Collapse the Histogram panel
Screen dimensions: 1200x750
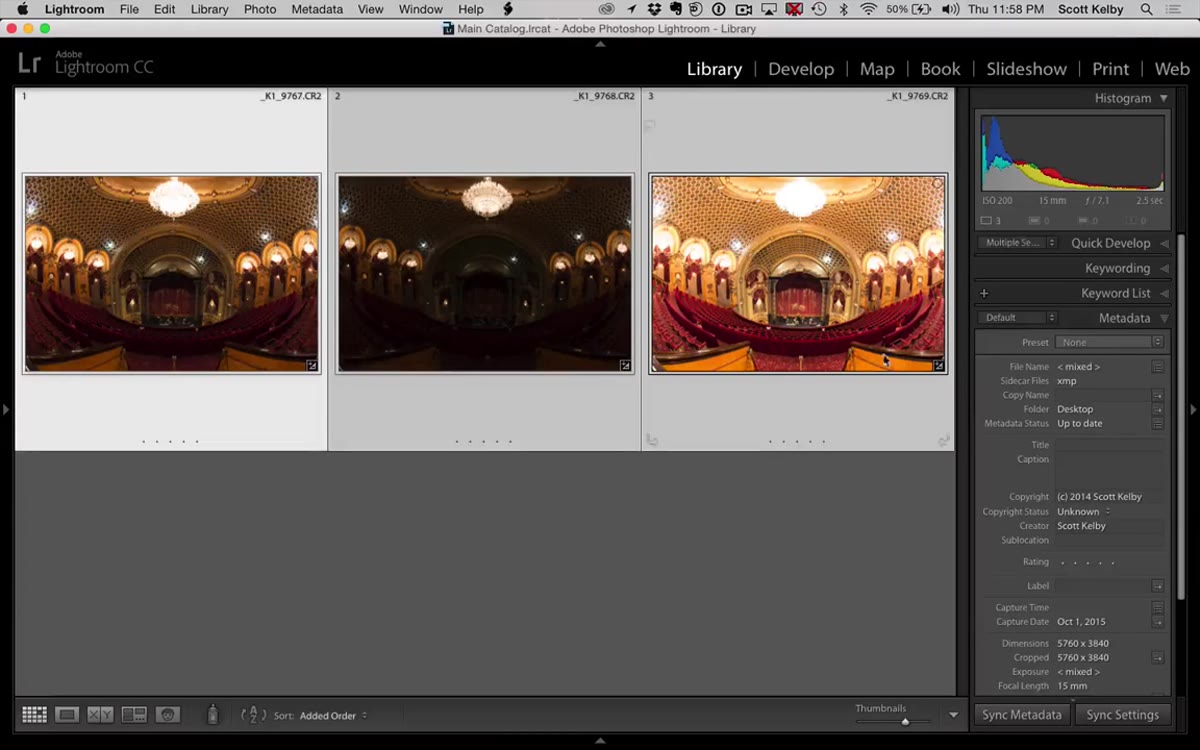pyautogui.click(x=1163, y=99)
